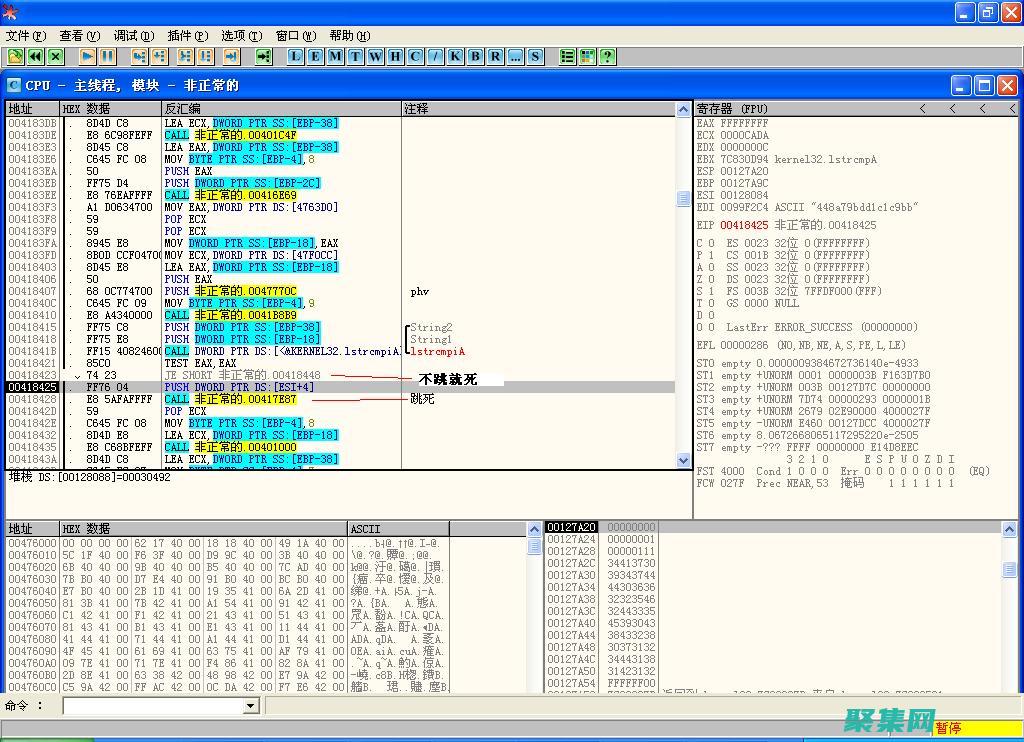Click the disassembly pane vertical scrollbar
Screen dimensions: 1024x742
pos(684,300)
